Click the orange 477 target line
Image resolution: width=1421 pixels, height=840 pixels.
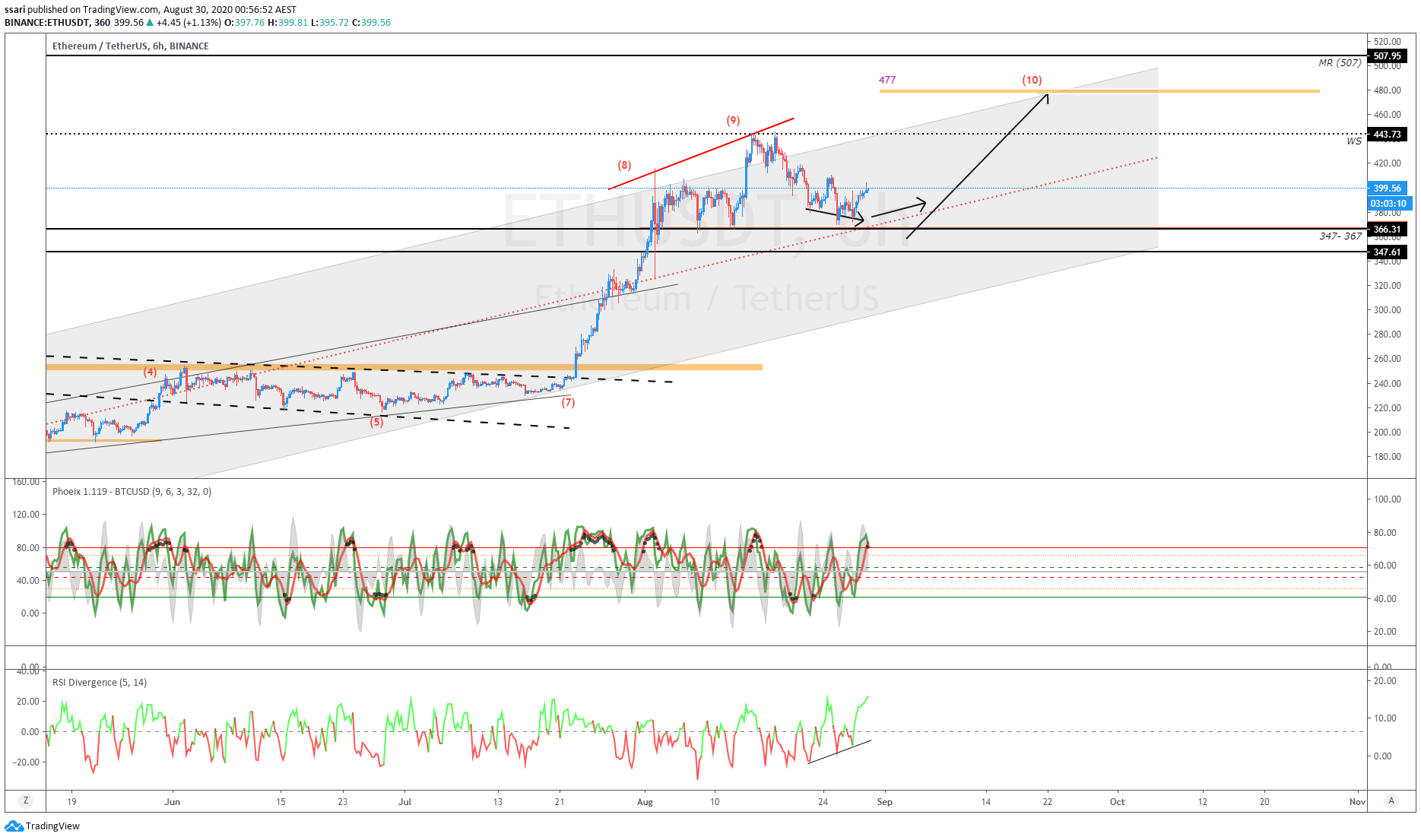click(x=1099, y=91)
